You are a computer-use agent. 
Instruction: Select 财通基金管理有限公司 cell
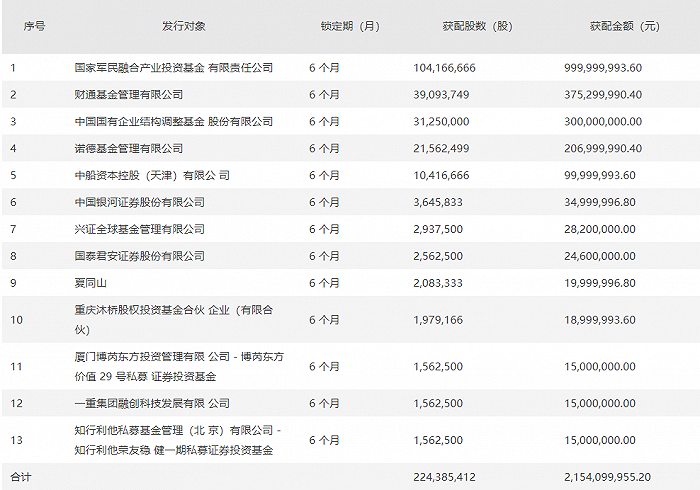129,95
